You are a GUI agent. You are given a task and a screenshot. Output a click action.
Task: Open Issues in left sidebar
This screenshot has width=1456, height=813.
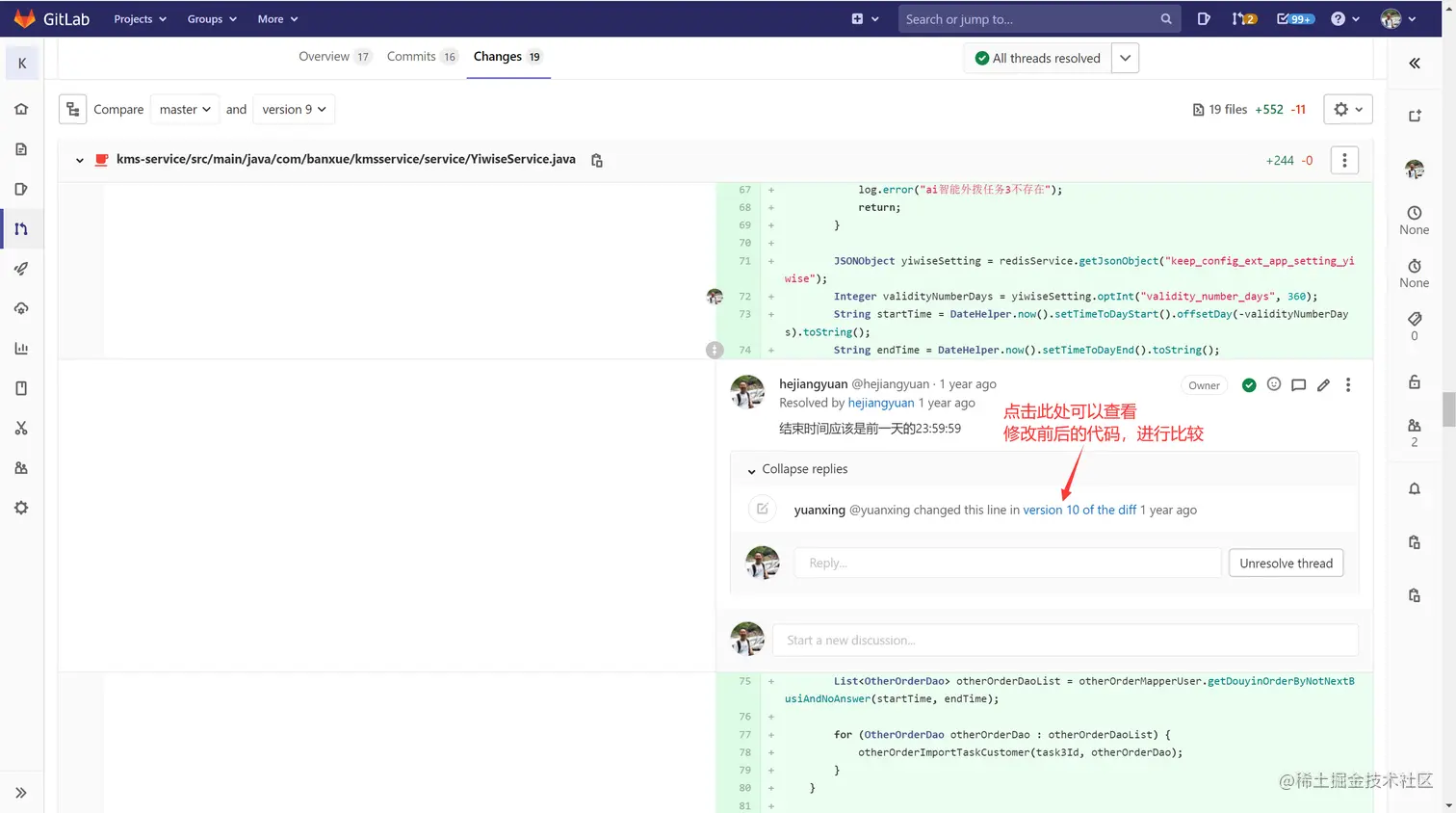pyautogui.click(x=21, y=189)
